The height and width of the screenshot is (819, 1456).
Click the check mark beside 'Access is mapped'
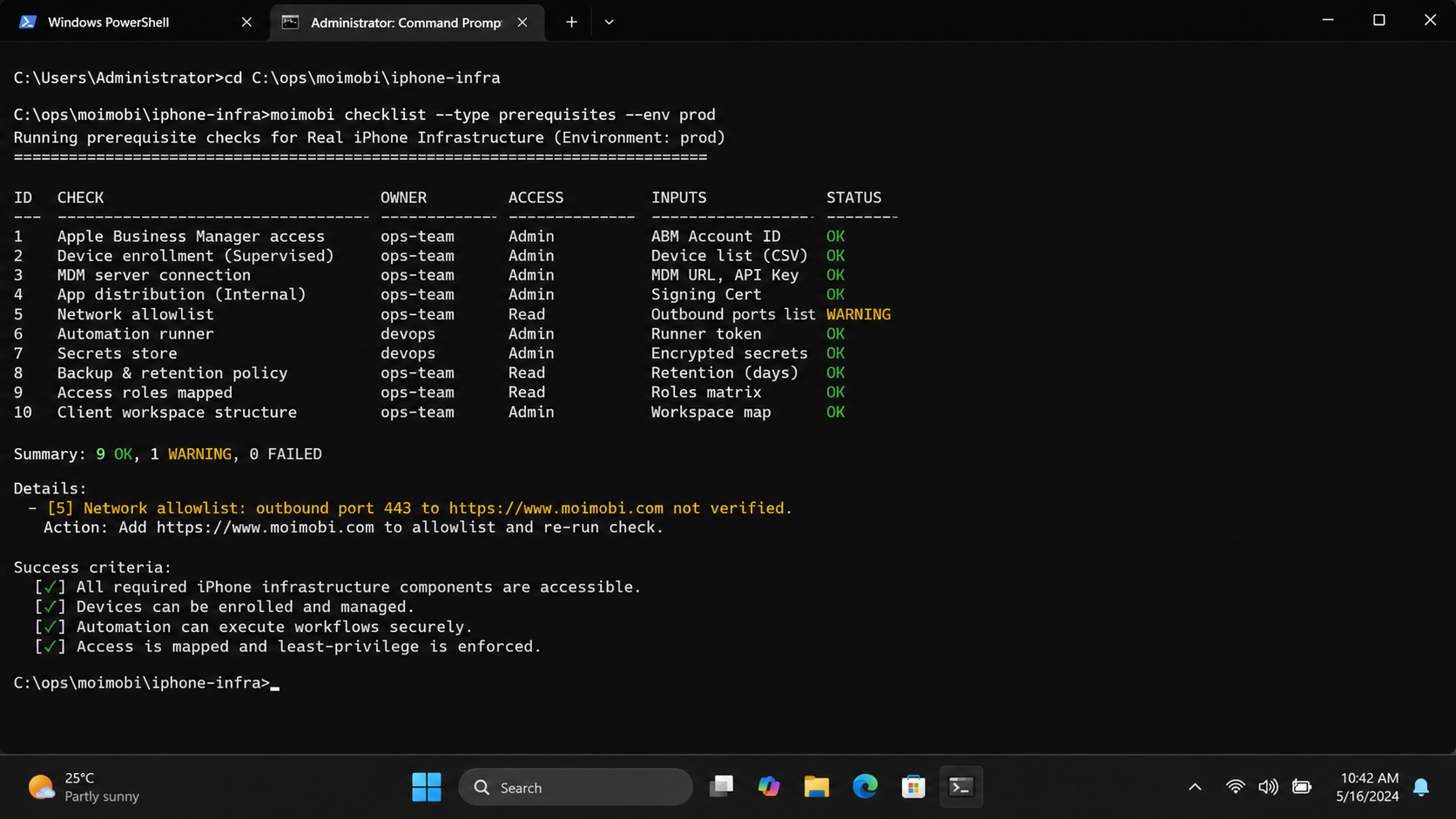tap(50, 647)
